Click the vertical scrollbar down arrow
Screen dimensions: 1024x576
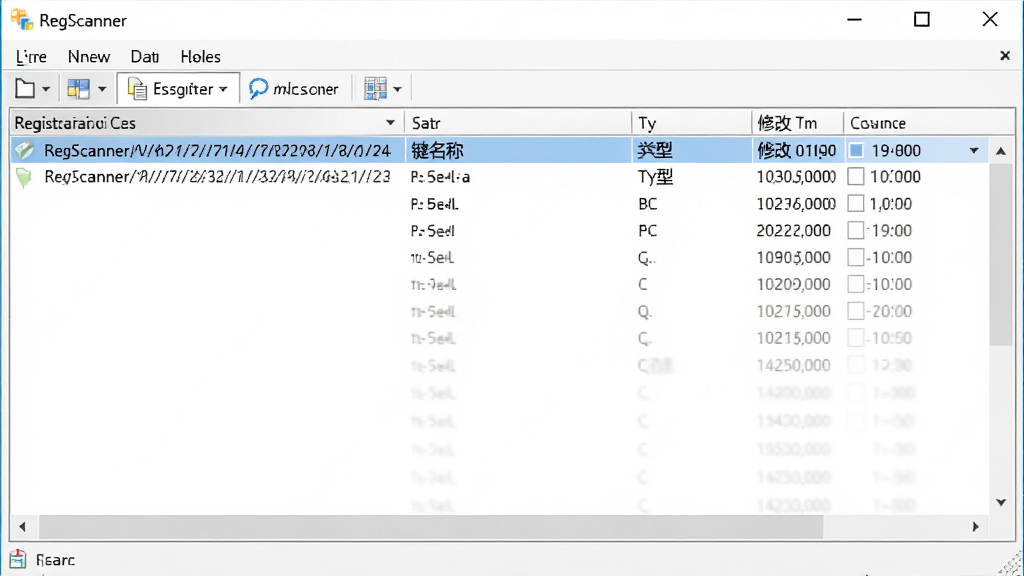(x=1001, y=502)
